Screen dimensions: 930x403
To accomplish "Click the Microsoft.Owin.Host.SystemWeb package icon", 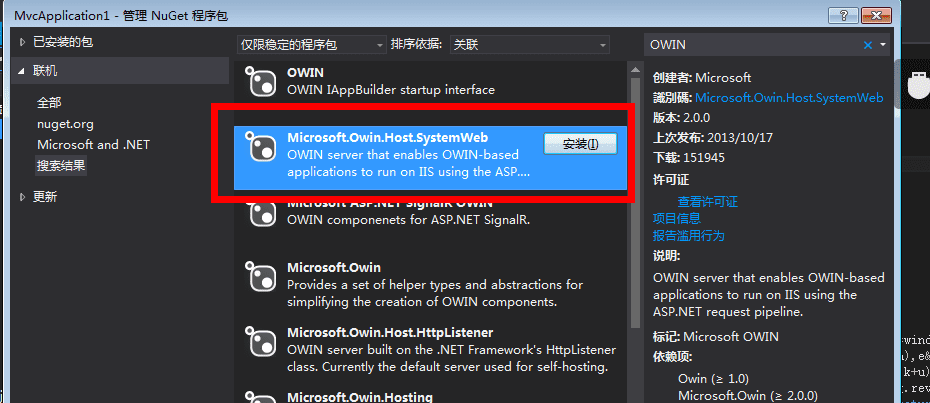I will pos(260,149).
